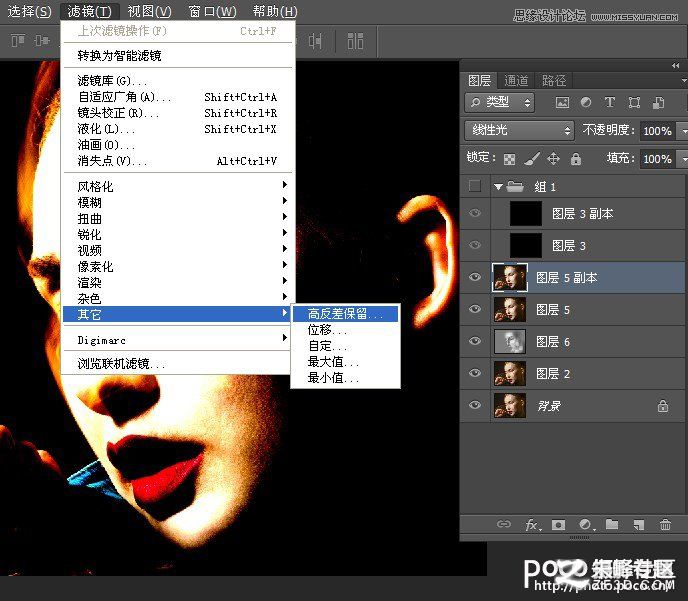Open 滤镜库(G) from the filter menu
This screenshot has width=688, height=601.
click(x=178, y=81)
